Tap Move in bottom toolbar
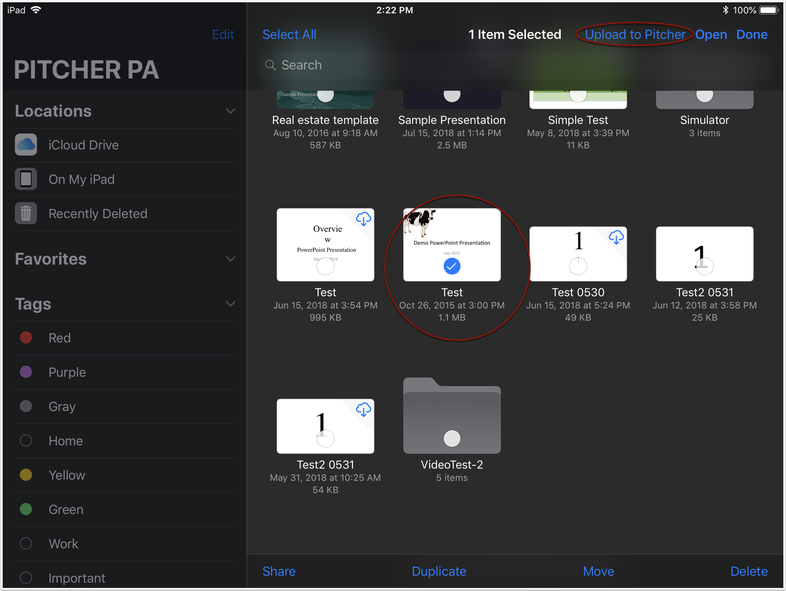786x591 pixels. 598,571
